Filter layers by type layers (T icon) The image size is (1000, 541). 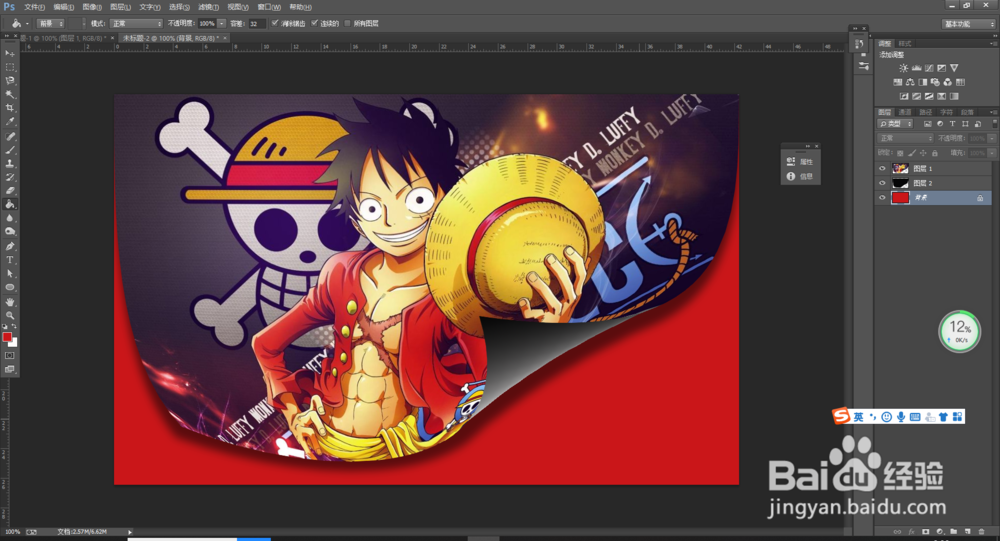pos(952,124)
